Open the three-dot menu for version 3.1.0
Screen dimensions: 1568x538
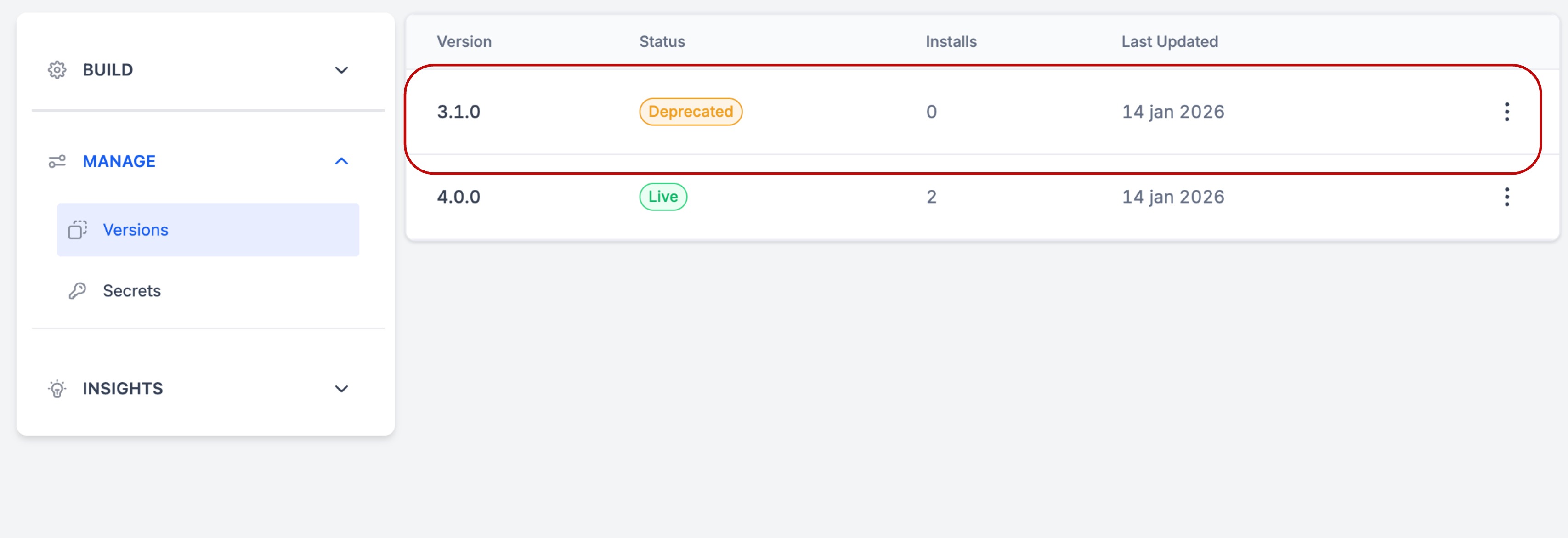coord(1506,112)
